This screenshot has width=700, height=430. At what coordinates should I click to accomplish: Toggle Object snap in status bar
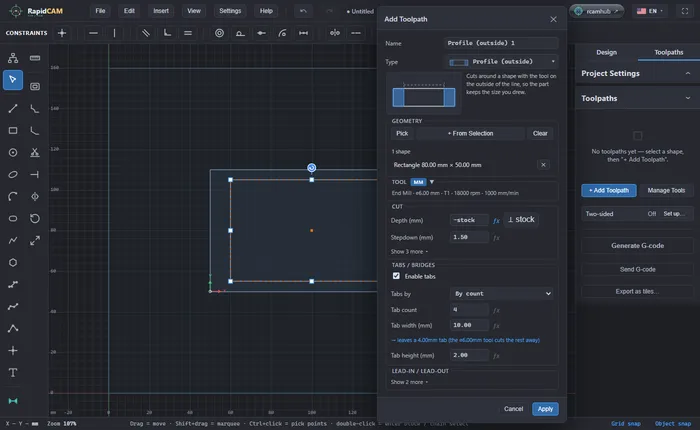tap(673, 424)
